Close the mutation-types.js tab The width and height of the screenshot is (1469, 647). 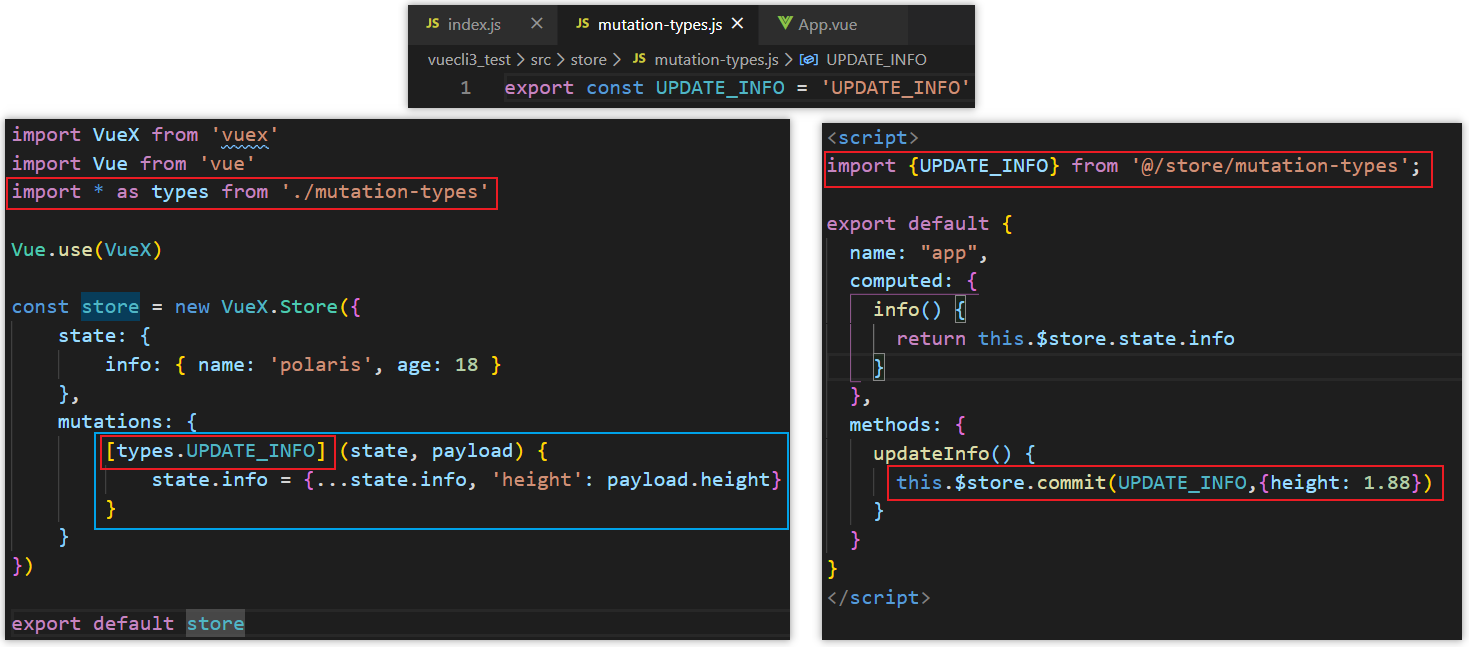739,24
